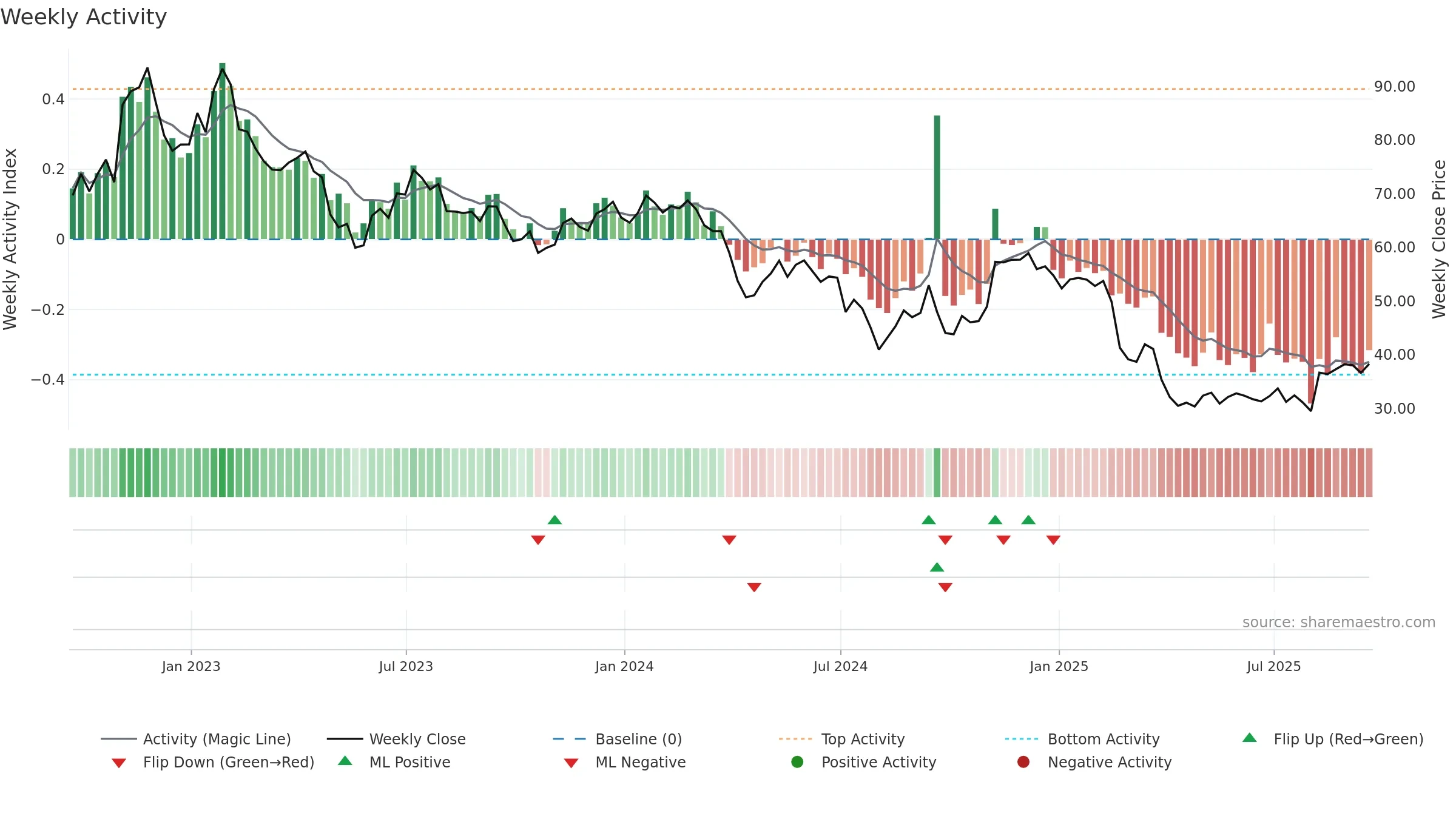This screenshot has width=1456, height=819.
Task: Click the −0.2 left axis tick label
Action: pyautogui.click(x=47, y=309)
